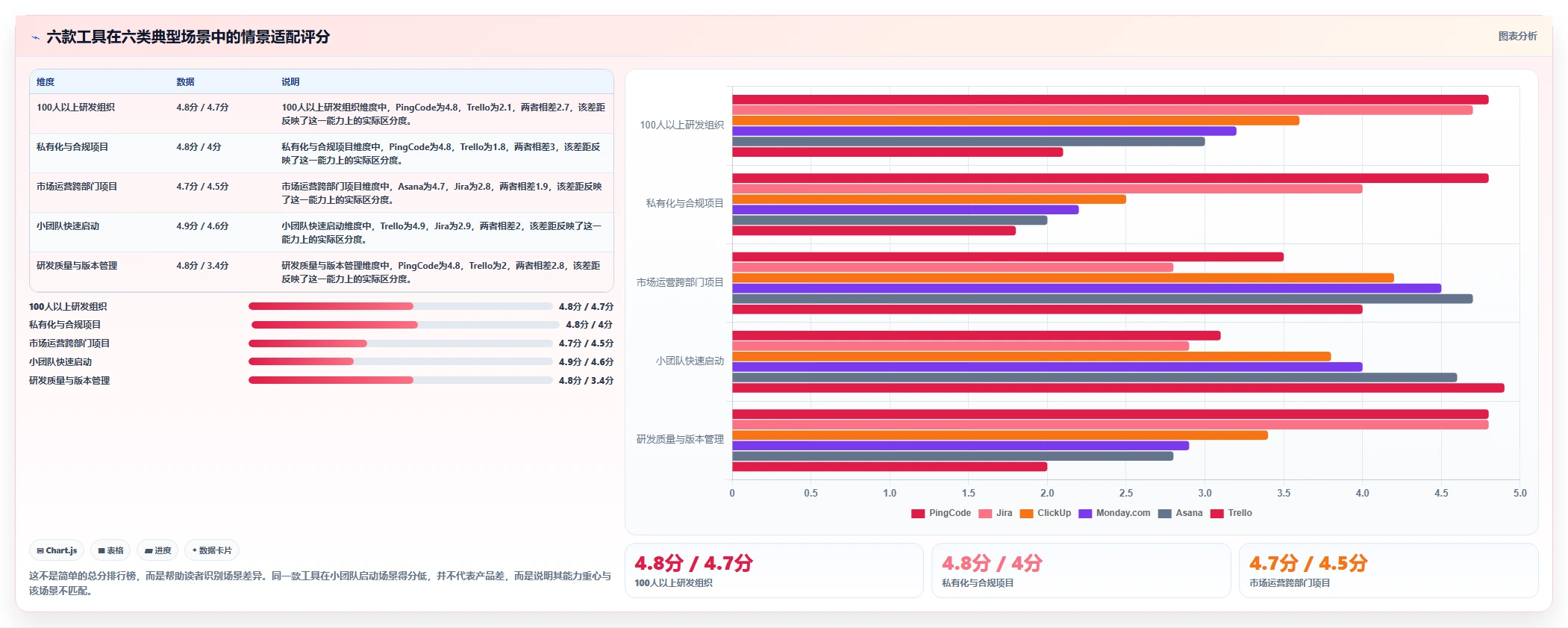This screenshot has width=1568, height=628.
Task: Click chart axis label 研发质量与版本管理
Action: 680,439
